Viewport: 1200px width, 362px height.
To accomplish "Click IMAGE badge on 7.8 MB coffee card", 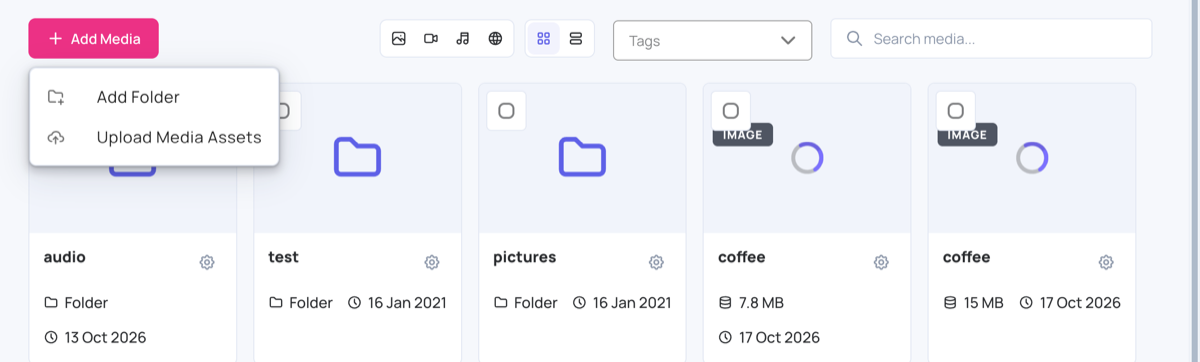I will pos(743,135).
